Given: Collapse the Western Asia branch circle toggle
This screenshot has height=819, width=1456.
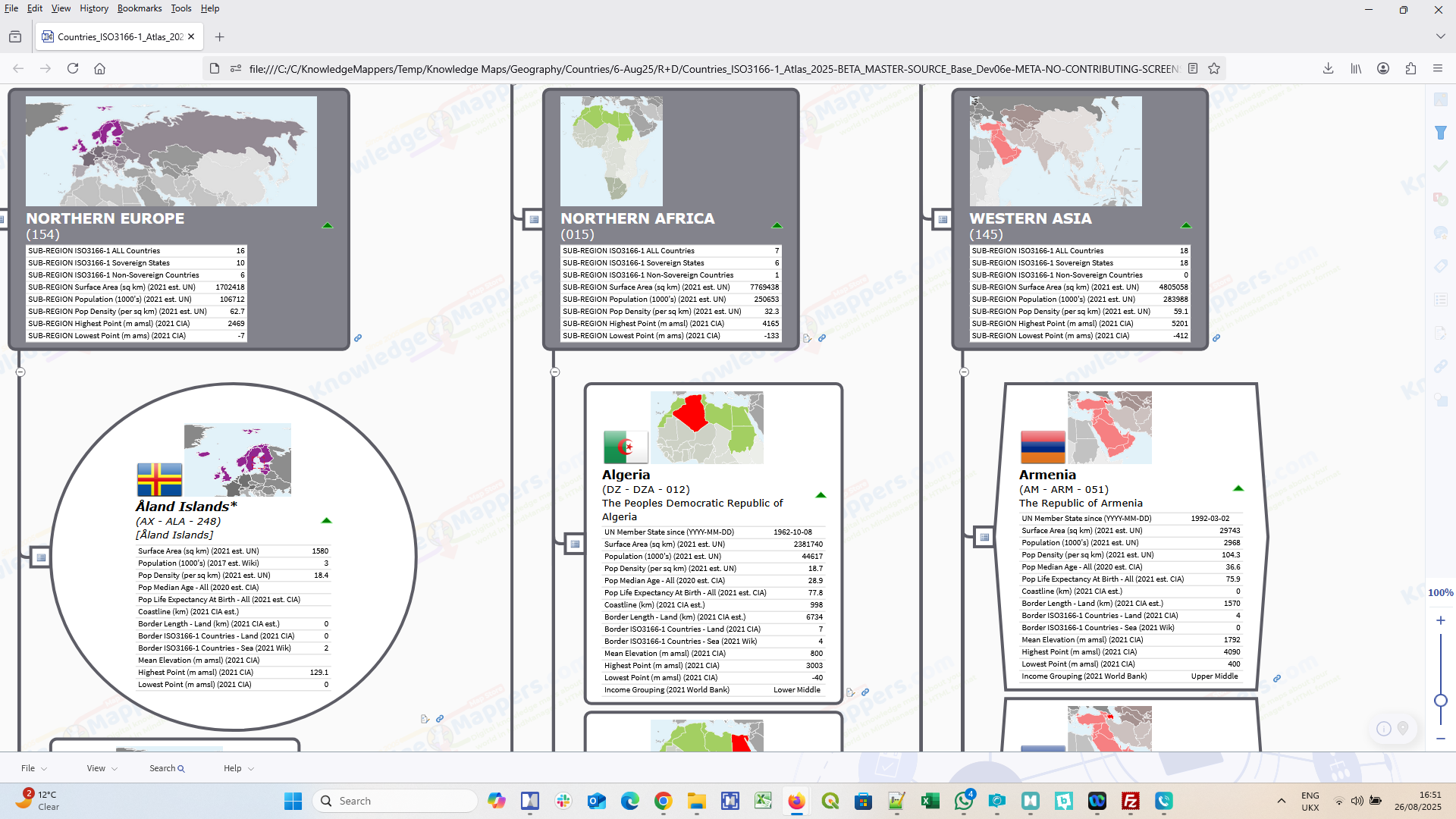Looking at the screenshot, I should [964, 372].
